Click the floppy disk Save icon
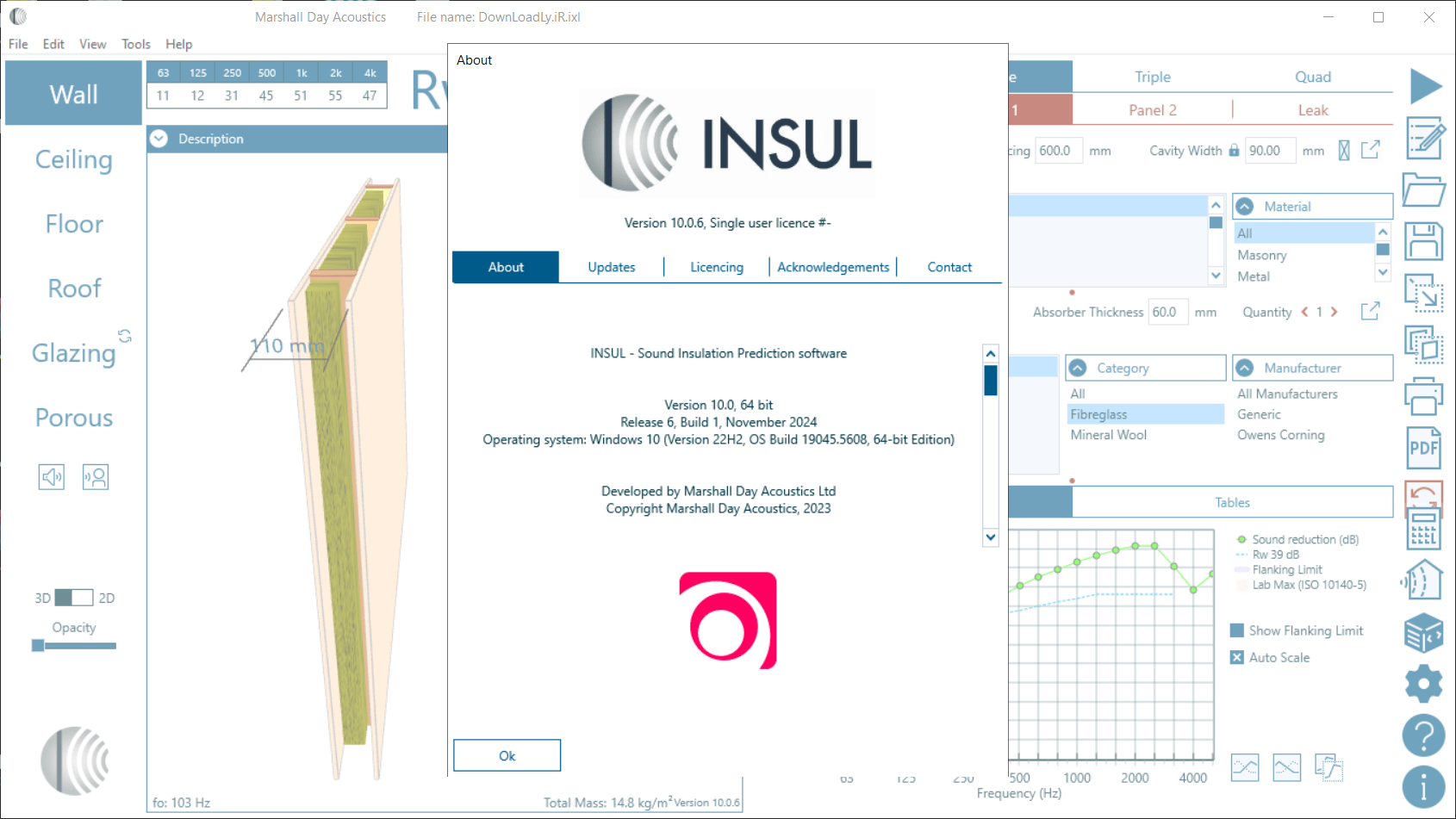 pos(1423,241)
